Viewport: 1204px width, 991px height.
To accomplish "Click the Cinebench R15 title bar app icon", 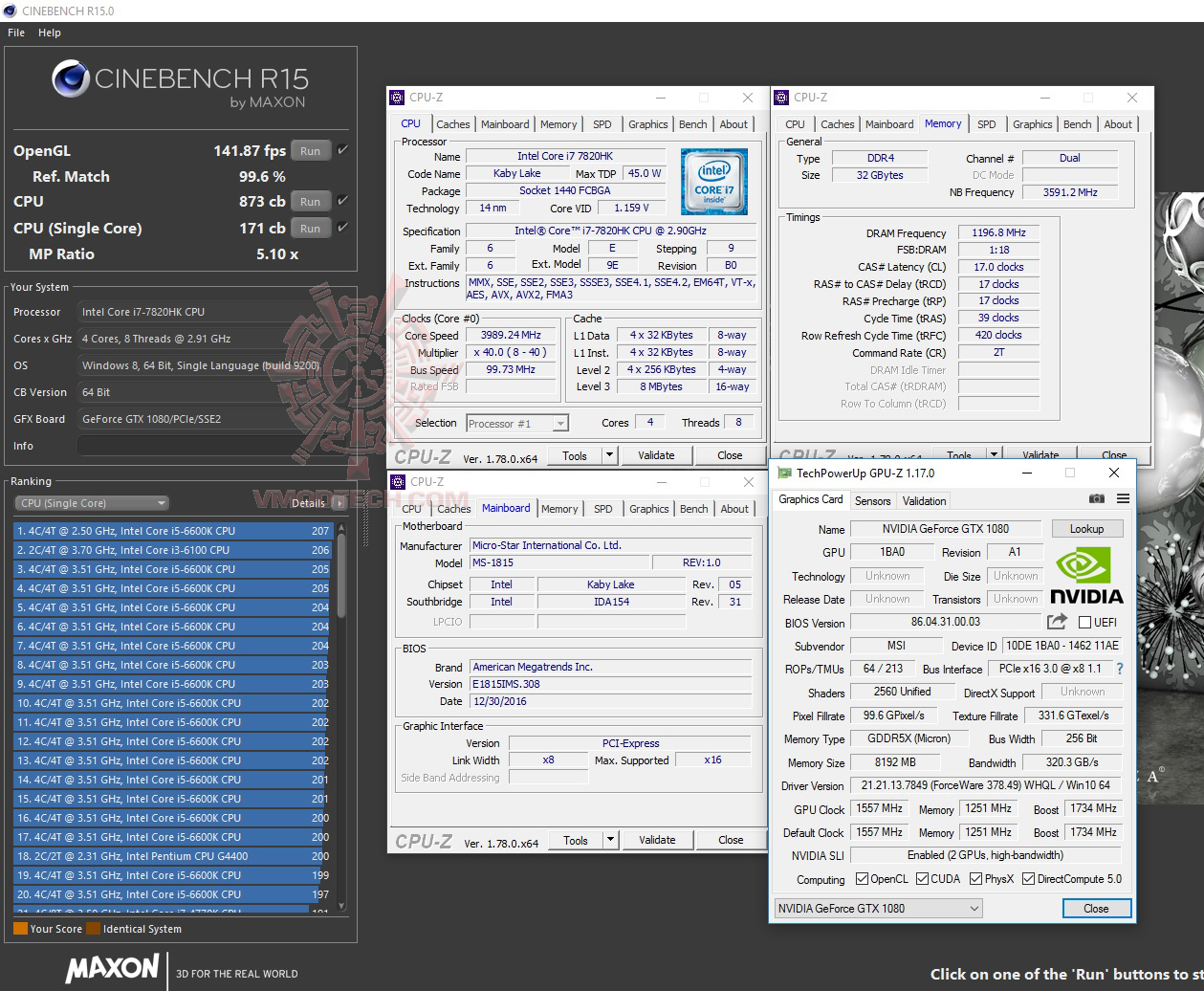I will (11, 11).
